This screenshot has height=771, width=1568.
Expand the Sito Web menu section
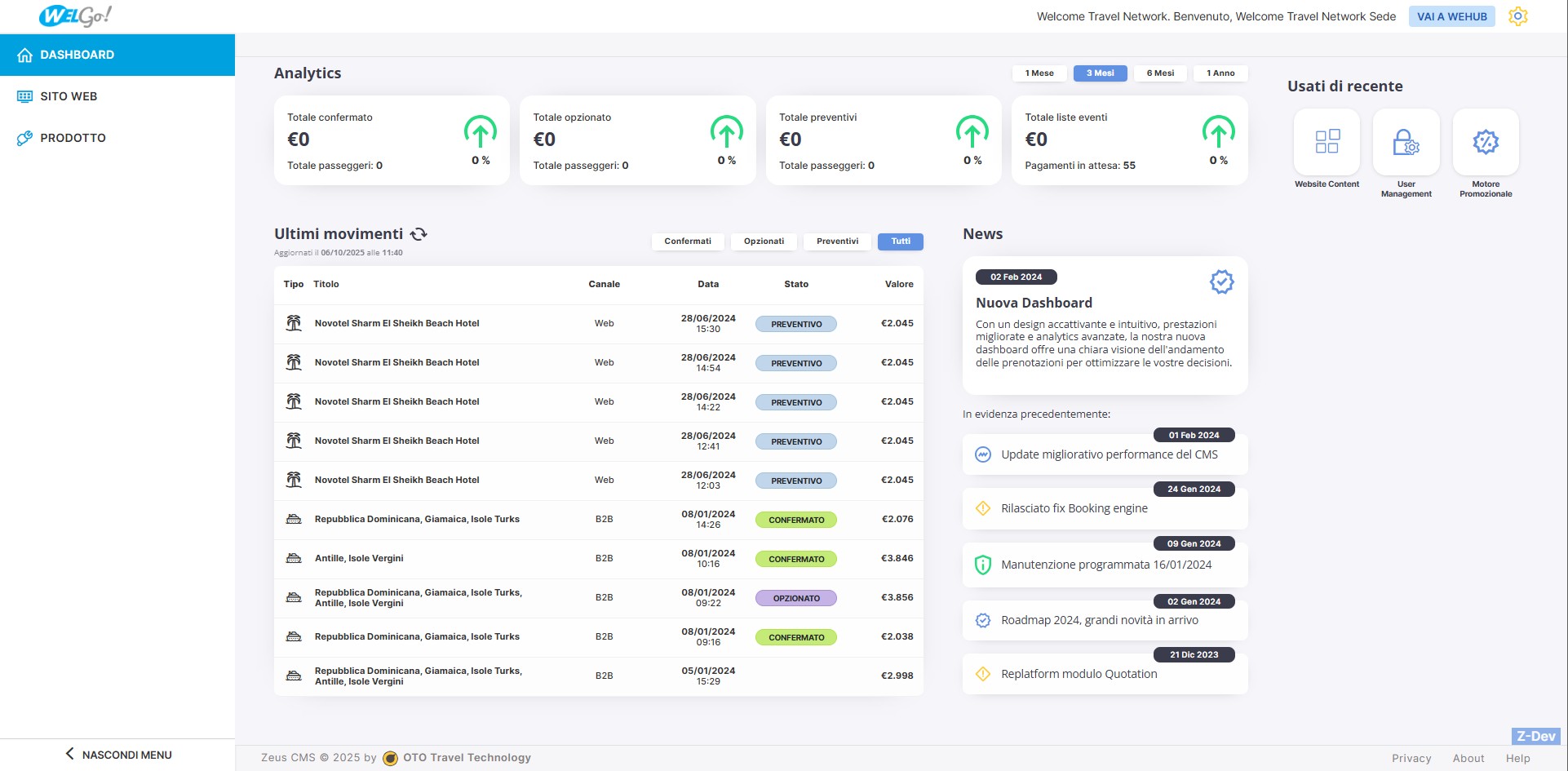(x=69, y=96)
